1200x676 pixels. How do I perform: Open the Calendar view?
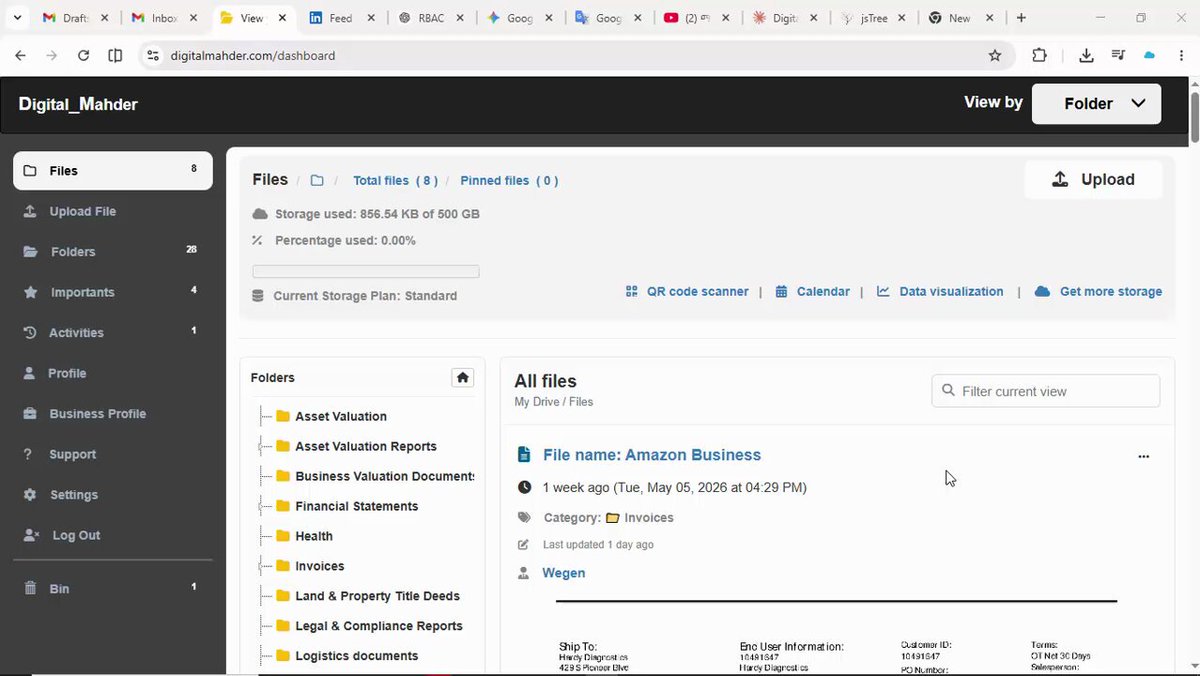[812, 292]
